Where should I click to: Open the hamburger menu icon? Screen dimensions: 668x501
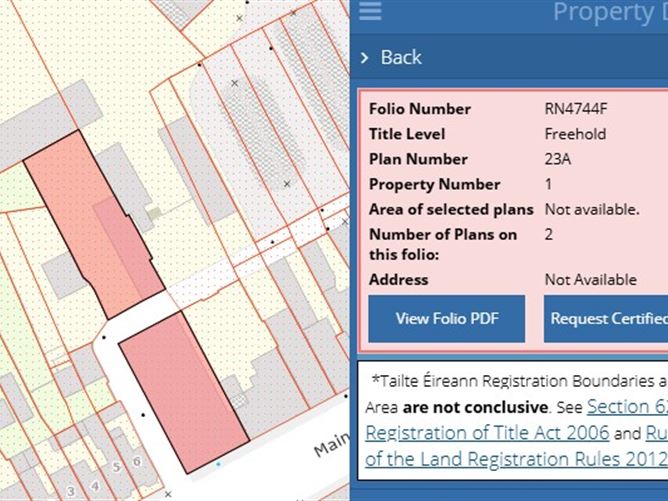pyautogui.click(x=370, y=11)
